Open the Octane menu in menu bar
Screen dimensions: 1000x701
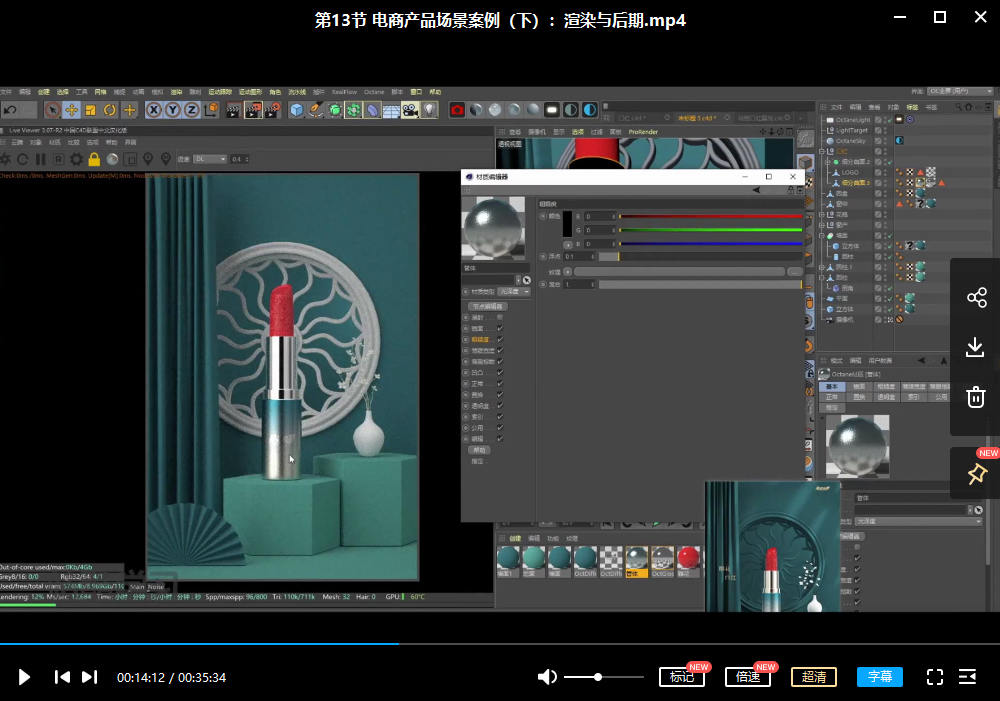coord(373,92)
